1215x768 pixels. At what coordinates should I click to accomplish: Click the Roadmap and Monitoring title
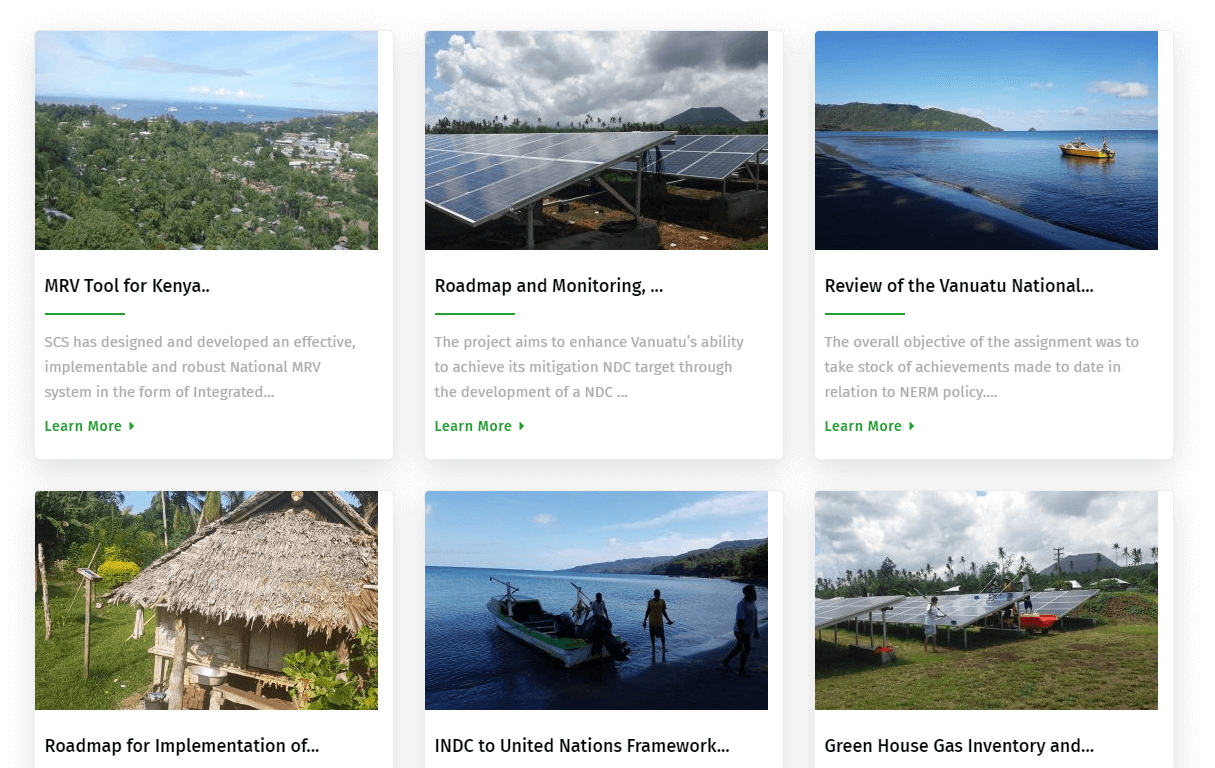(x=548, y=286)
